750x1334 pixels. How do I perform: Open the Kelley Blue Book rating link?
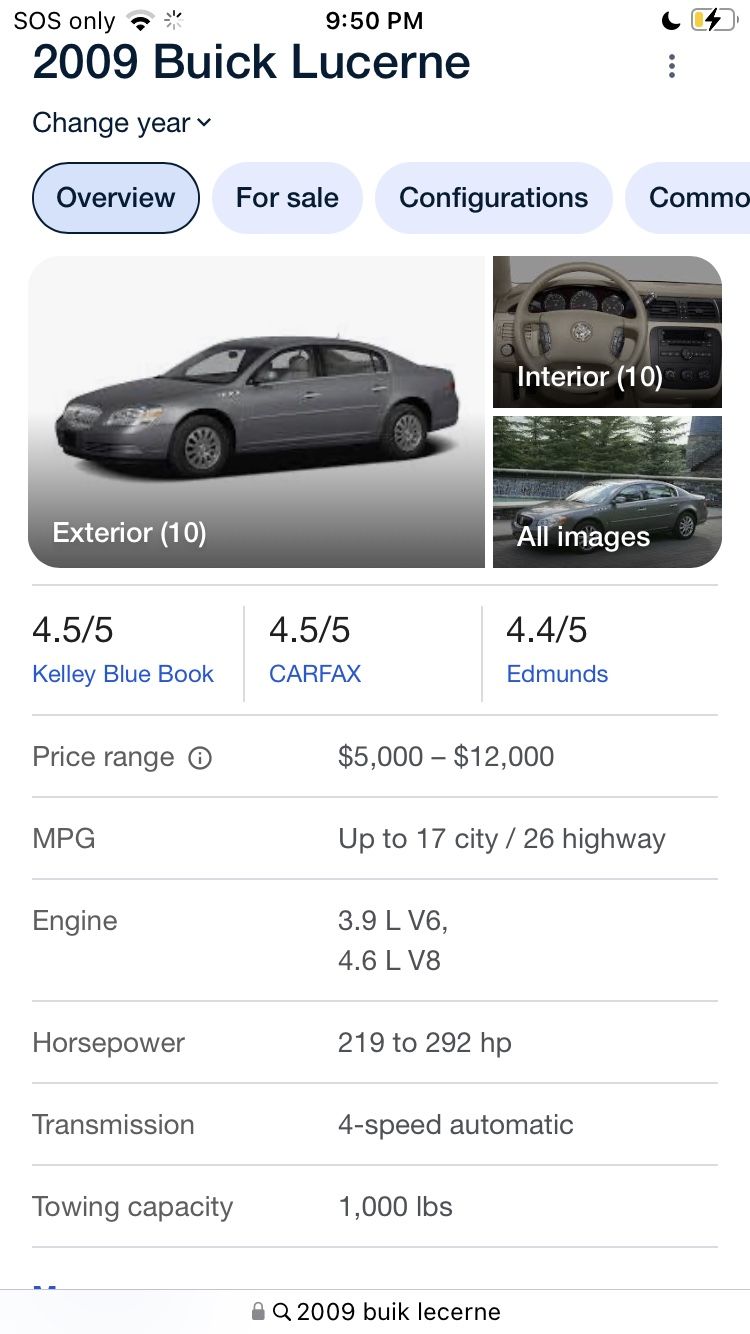point(123,674)
